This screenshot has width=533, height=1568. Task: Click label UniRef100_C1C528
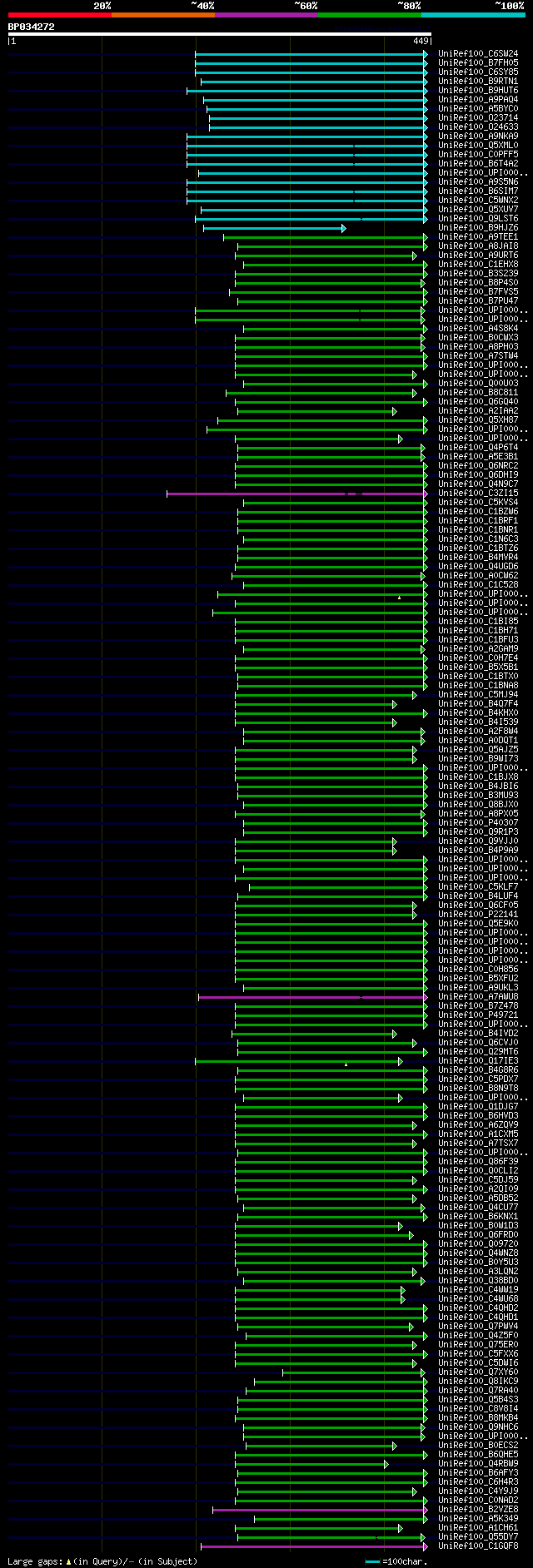478,585
